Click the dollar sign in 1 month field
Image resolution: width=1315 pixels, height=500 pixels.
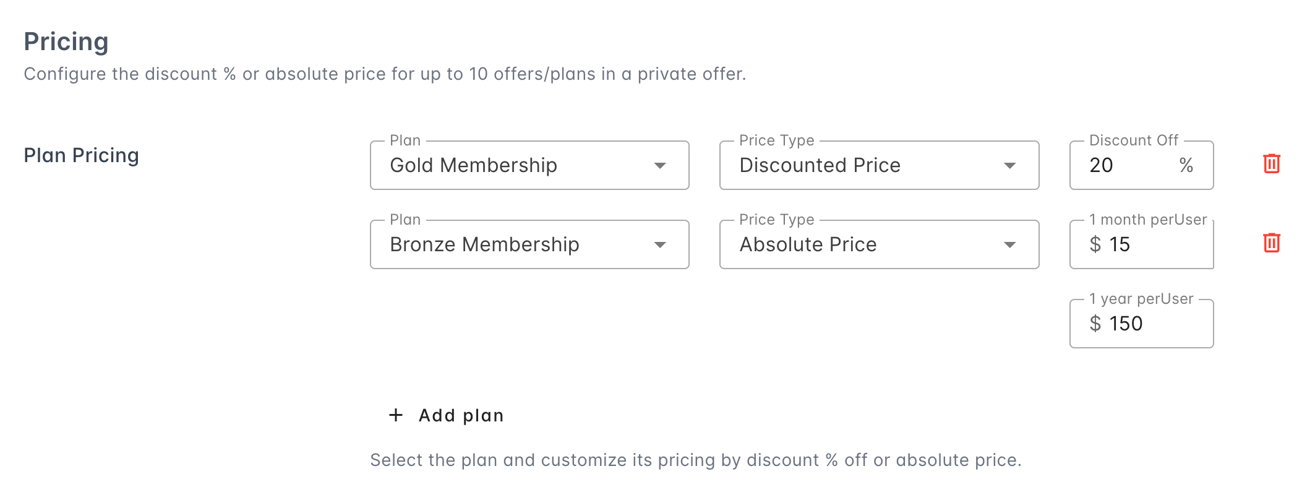(1095, 244)
